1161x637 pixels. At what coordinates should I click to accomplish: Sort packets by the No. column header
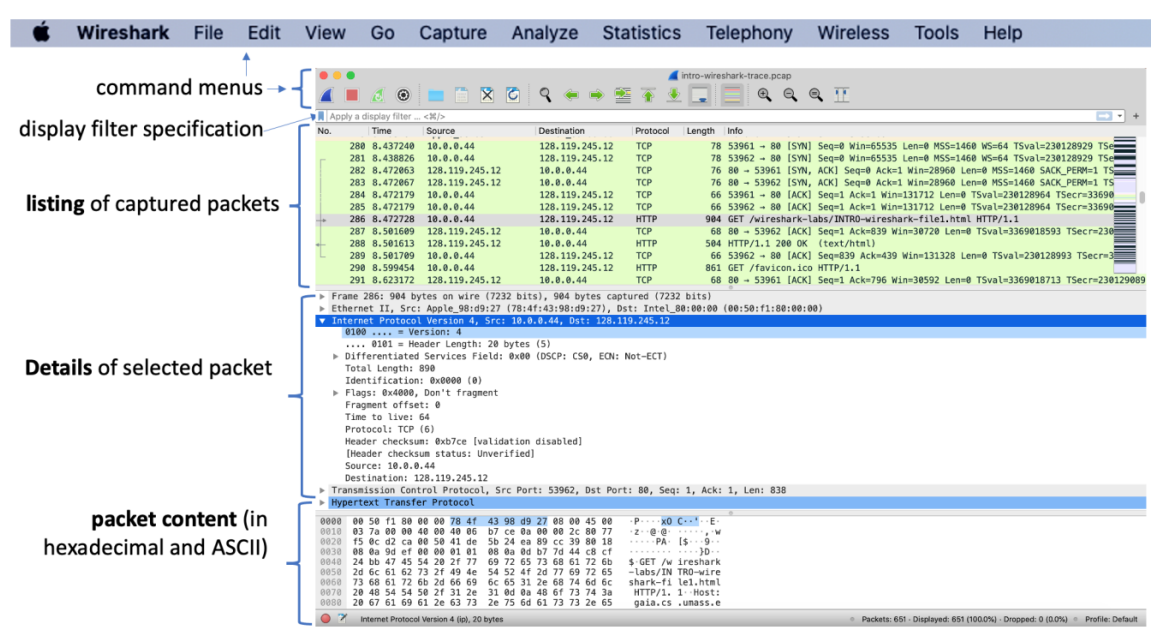coord(342,131)
